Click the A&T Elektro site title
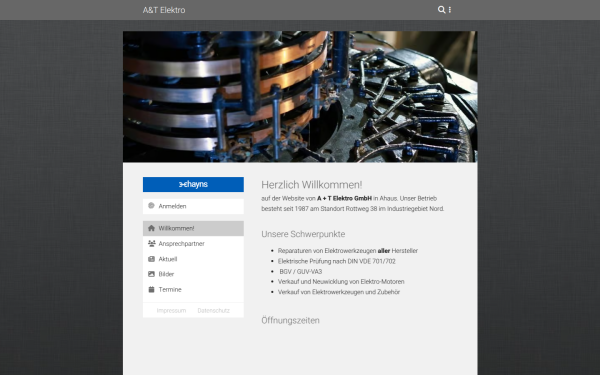The image size is (600, 375). [164, 10]
